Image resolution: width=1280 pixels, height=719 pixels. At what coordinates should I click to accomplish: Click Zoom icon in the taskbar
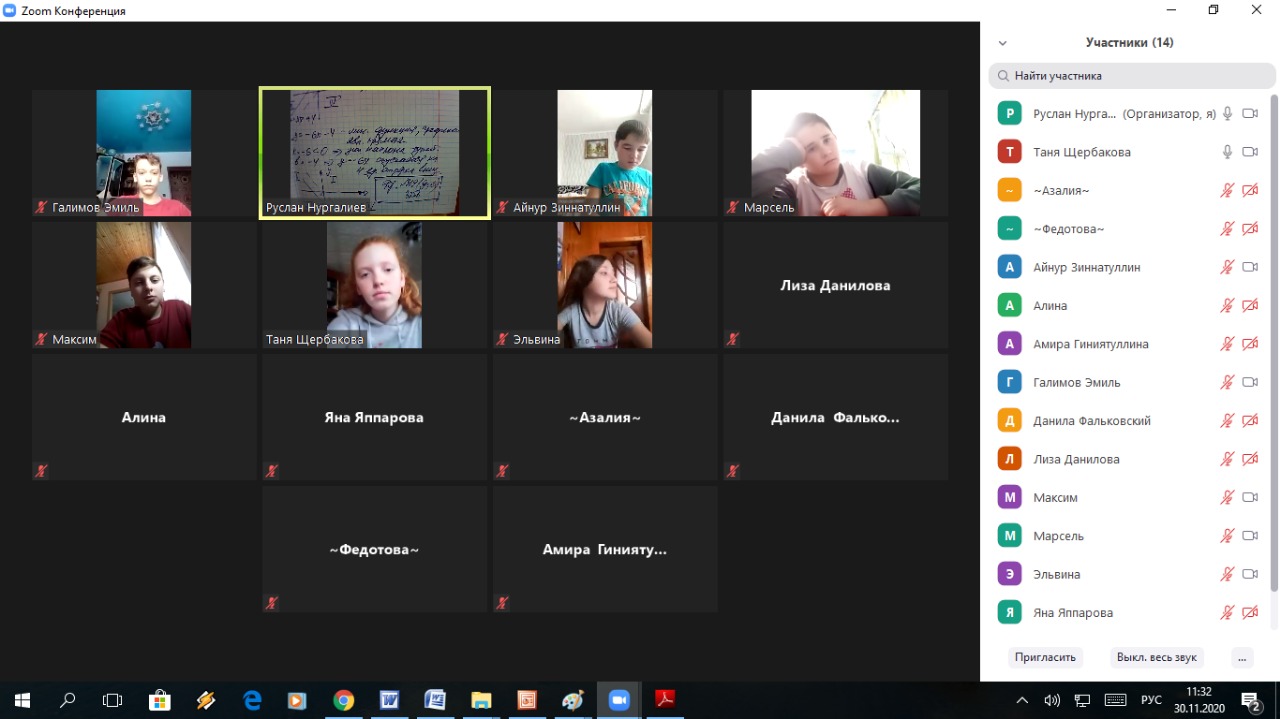coord(619,700)
